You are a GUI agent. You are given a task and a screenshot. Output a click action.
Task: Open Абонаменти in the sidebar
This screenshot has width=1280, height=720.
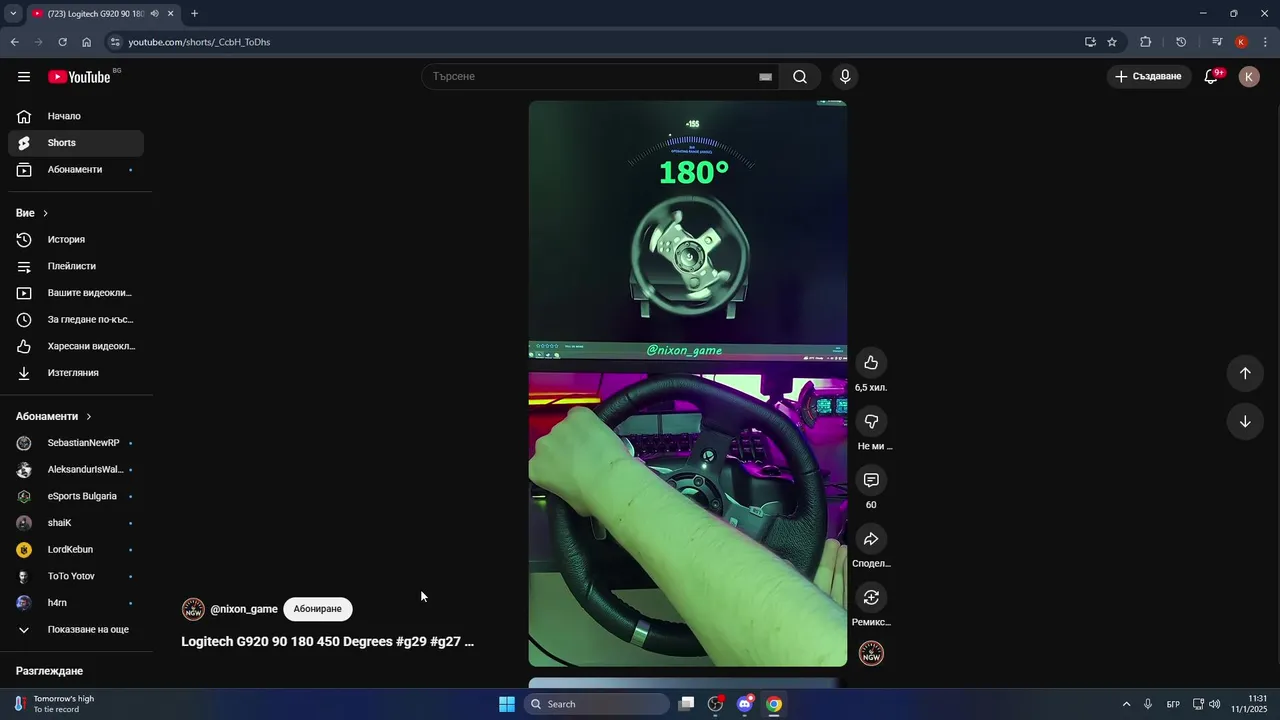pos(76,170)
